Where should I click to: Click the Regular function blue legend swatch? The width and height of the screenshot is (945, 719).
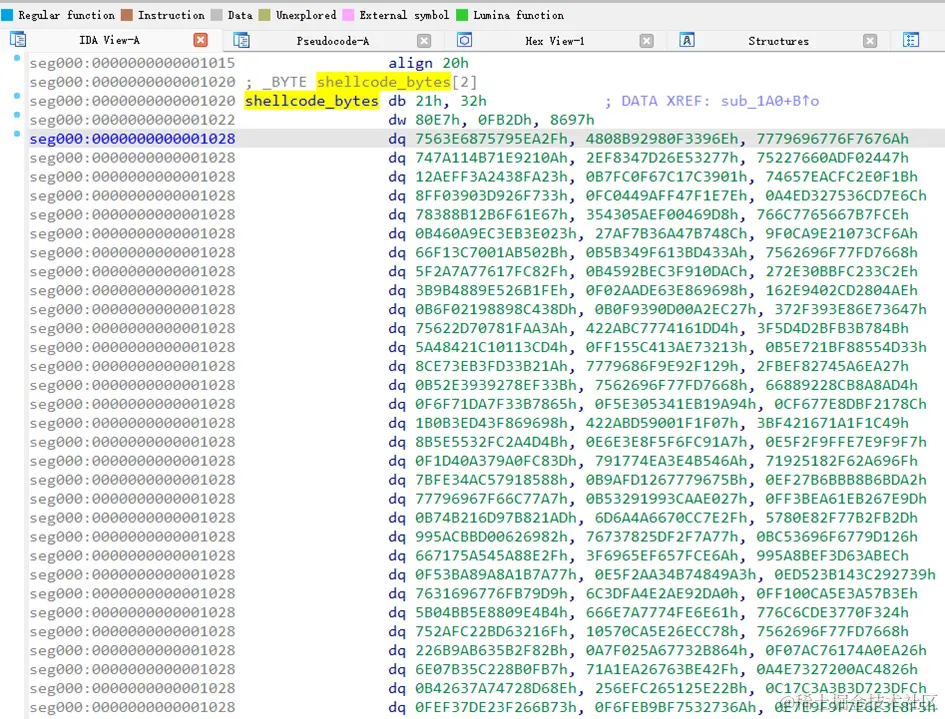click(7, 15)
